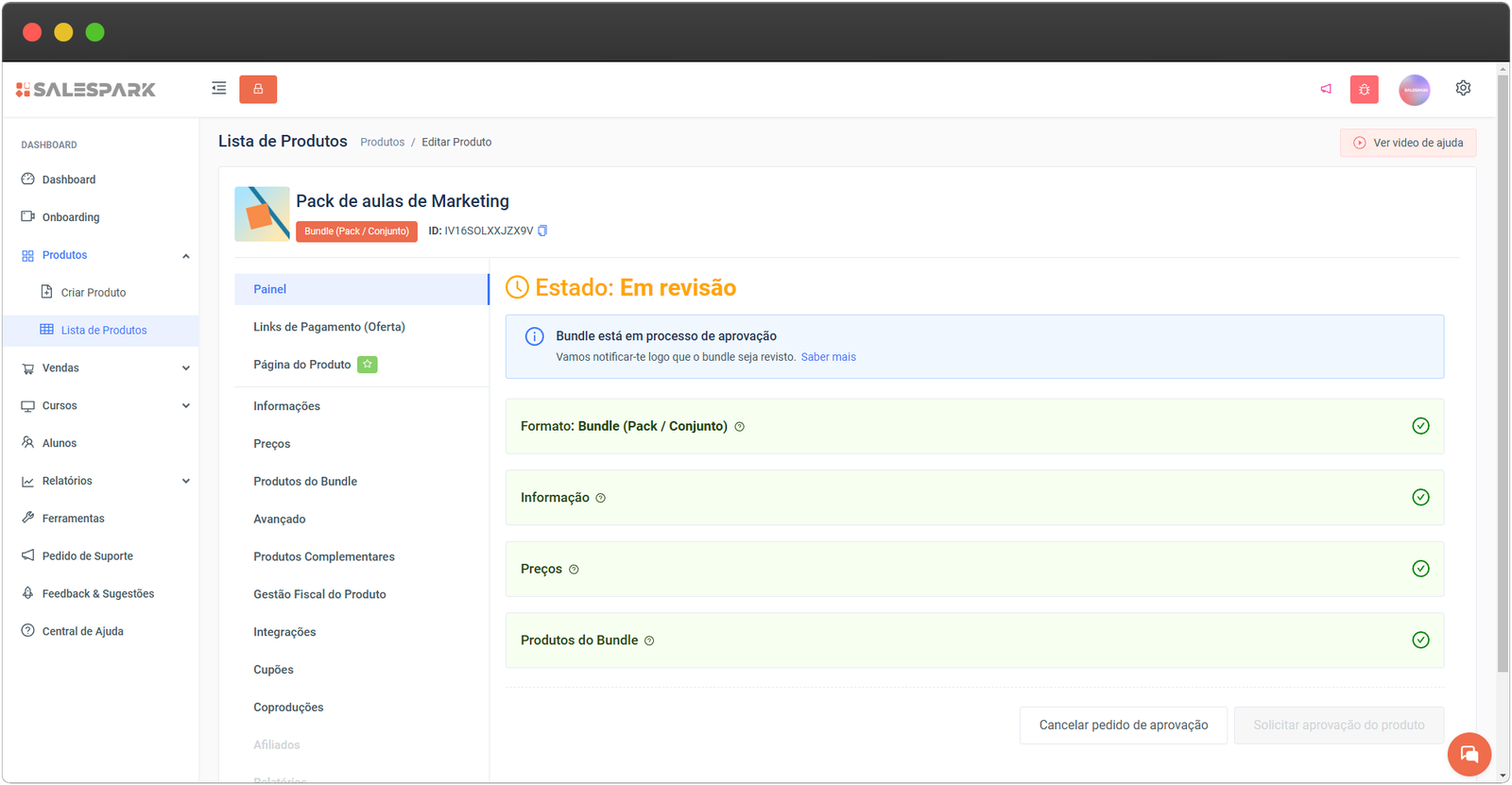The height and width of the screenshot is (785, 1512).
Task: Open Links de Pagamento (Oferta) tab
Action: pyautogui.click(x=329, y=327)
